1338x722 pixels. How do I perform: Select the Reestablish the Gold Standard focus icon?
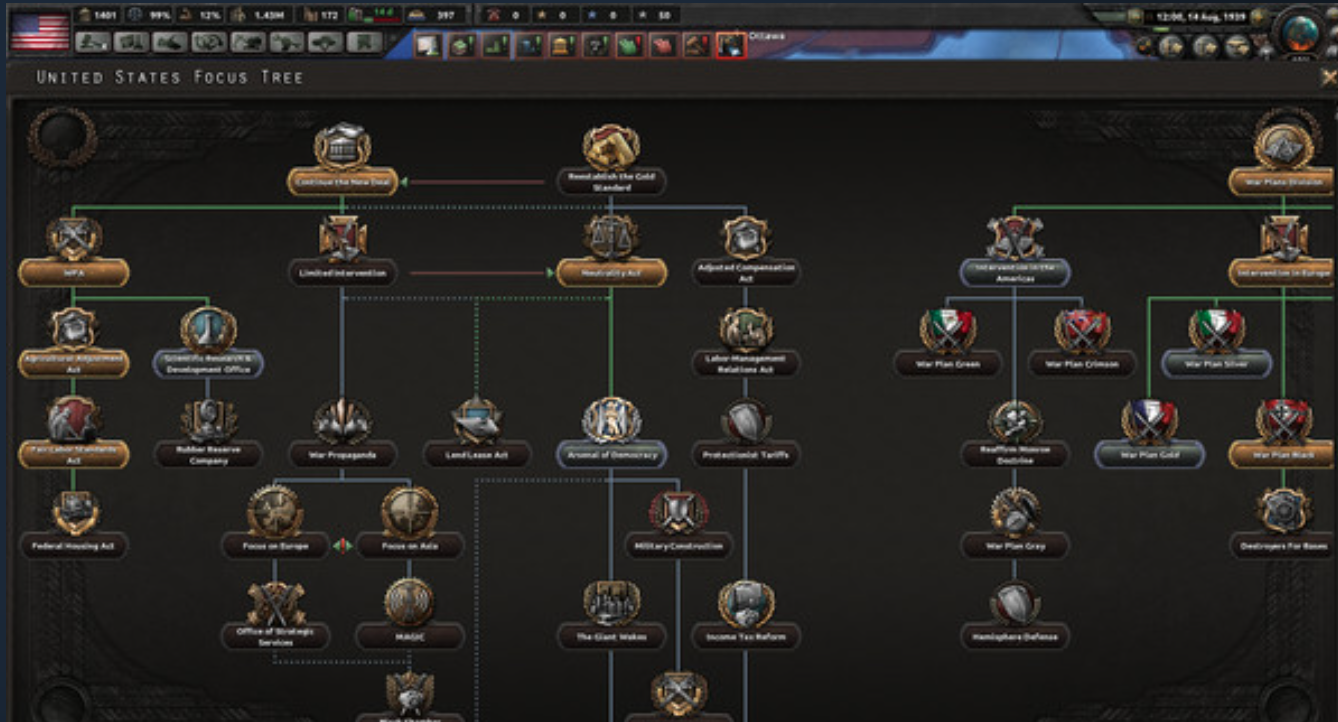611,148
